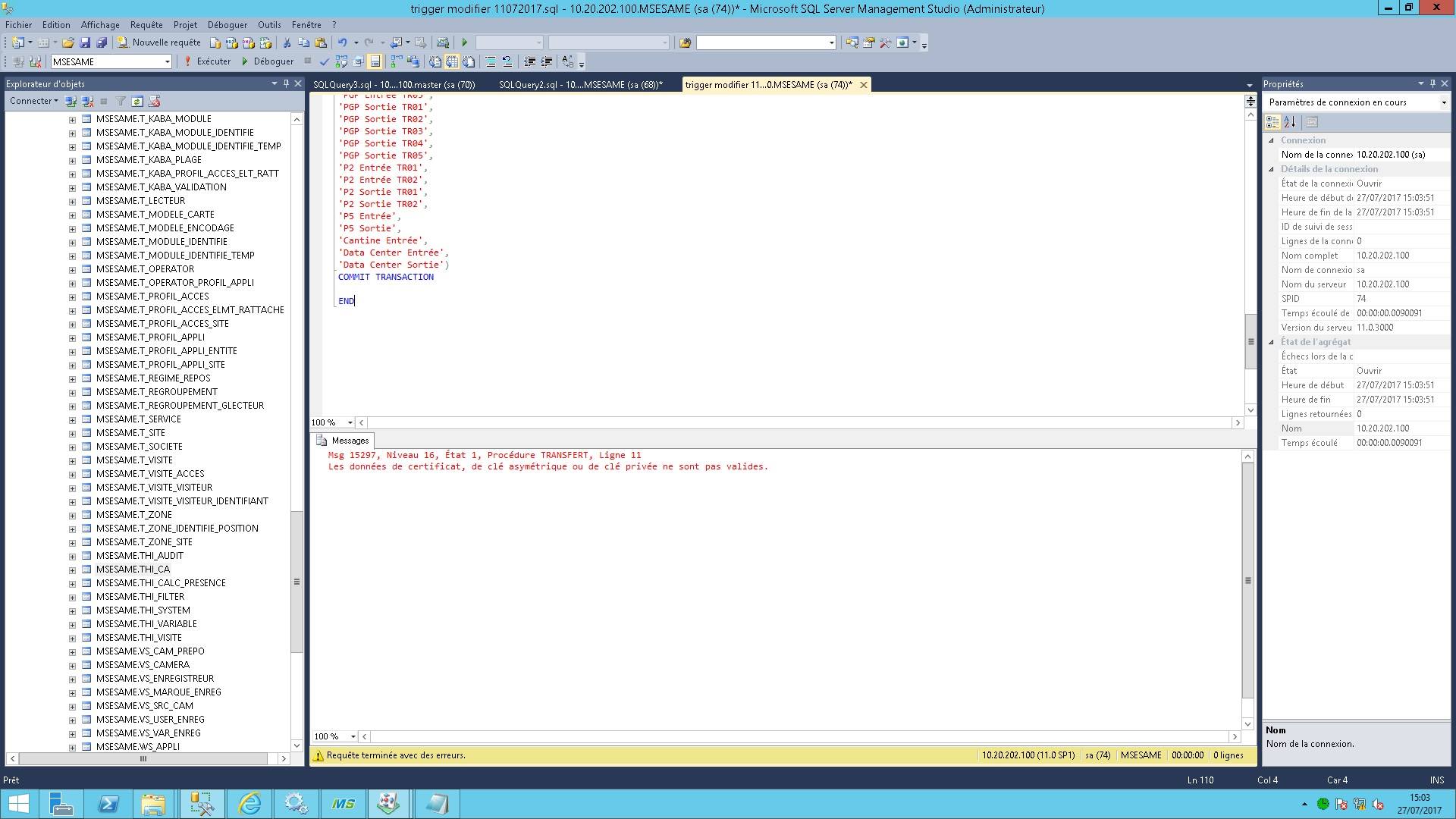Image resolution: width=1456 pixels, height=819 pixels.
Task: Open the Fichier menu
Action: point(20,24)
